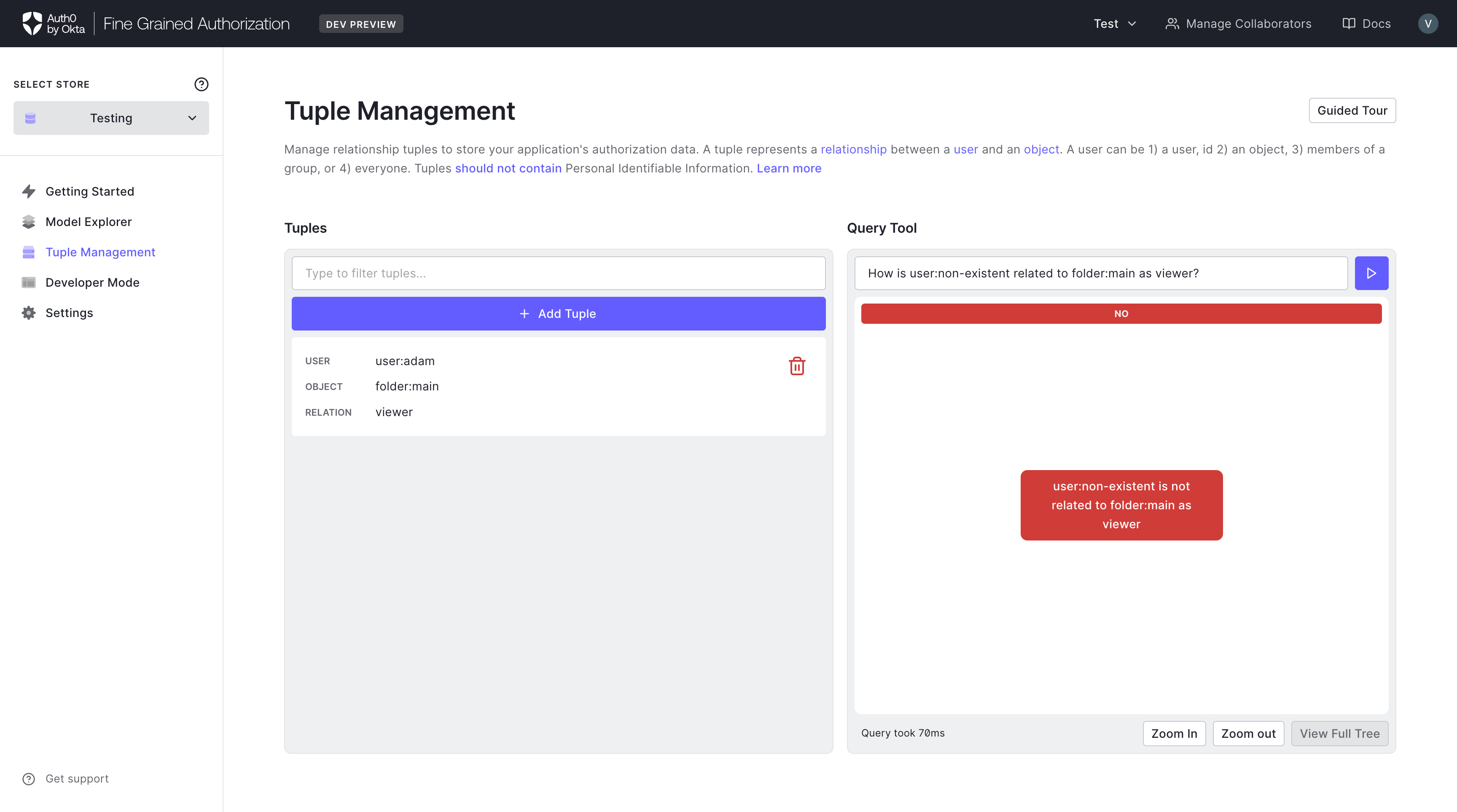Open the Test tenant dropdown
The width and height of the screenshot is (1457, 812).
tap(1114, 24)
